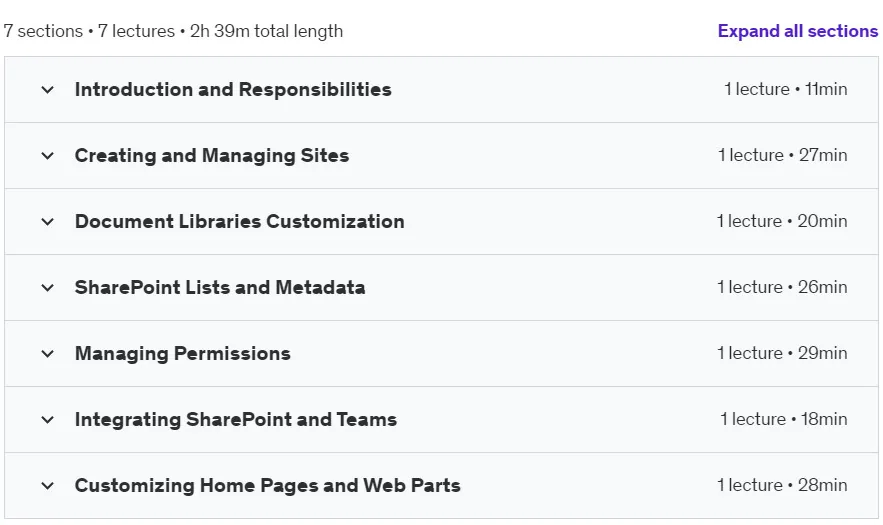
Task: Click the 1 lecture 27min label
Action: (782, 155)
